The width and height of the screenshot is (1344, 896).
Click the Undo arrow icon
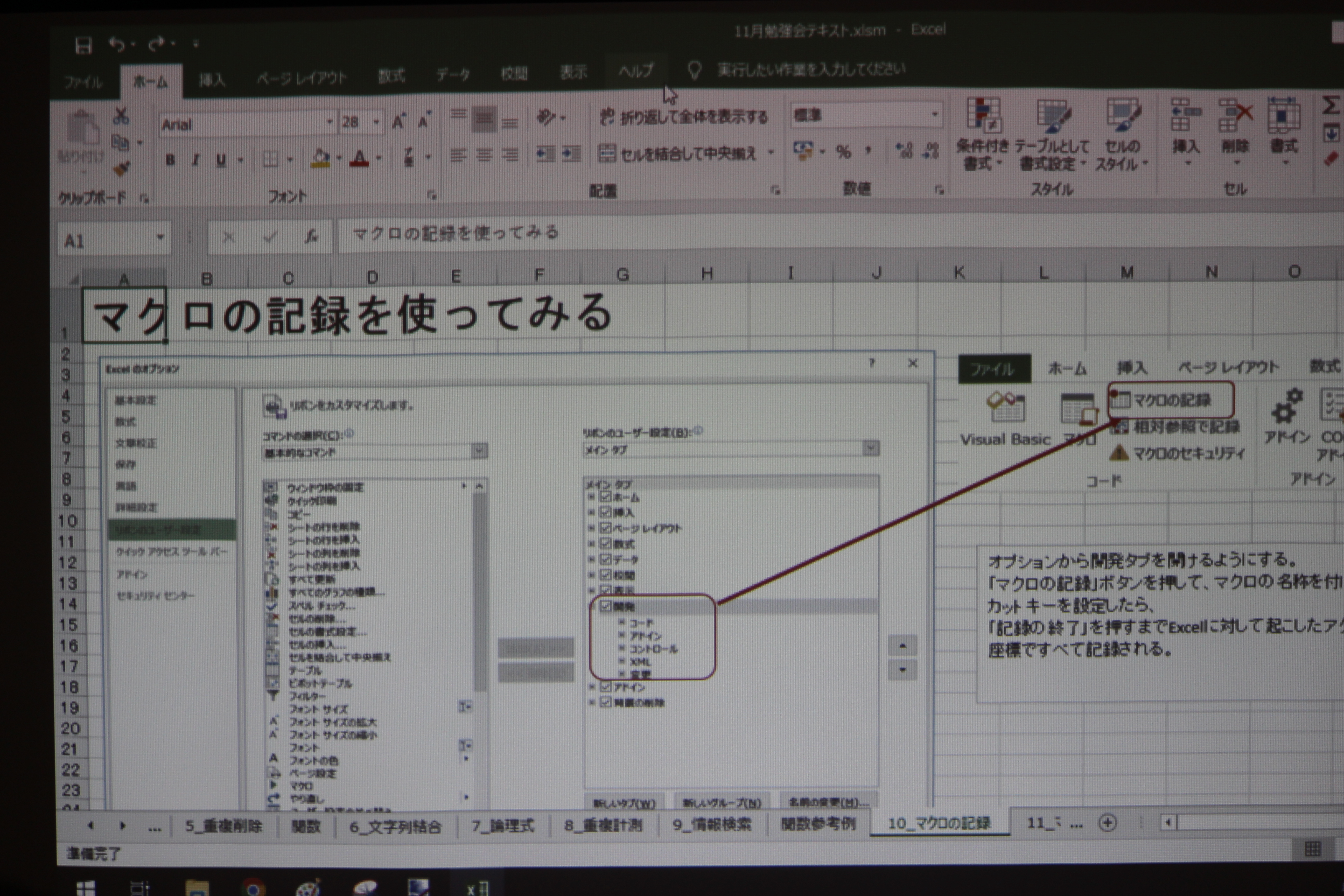pyautogui.click(x=117, y=44)
